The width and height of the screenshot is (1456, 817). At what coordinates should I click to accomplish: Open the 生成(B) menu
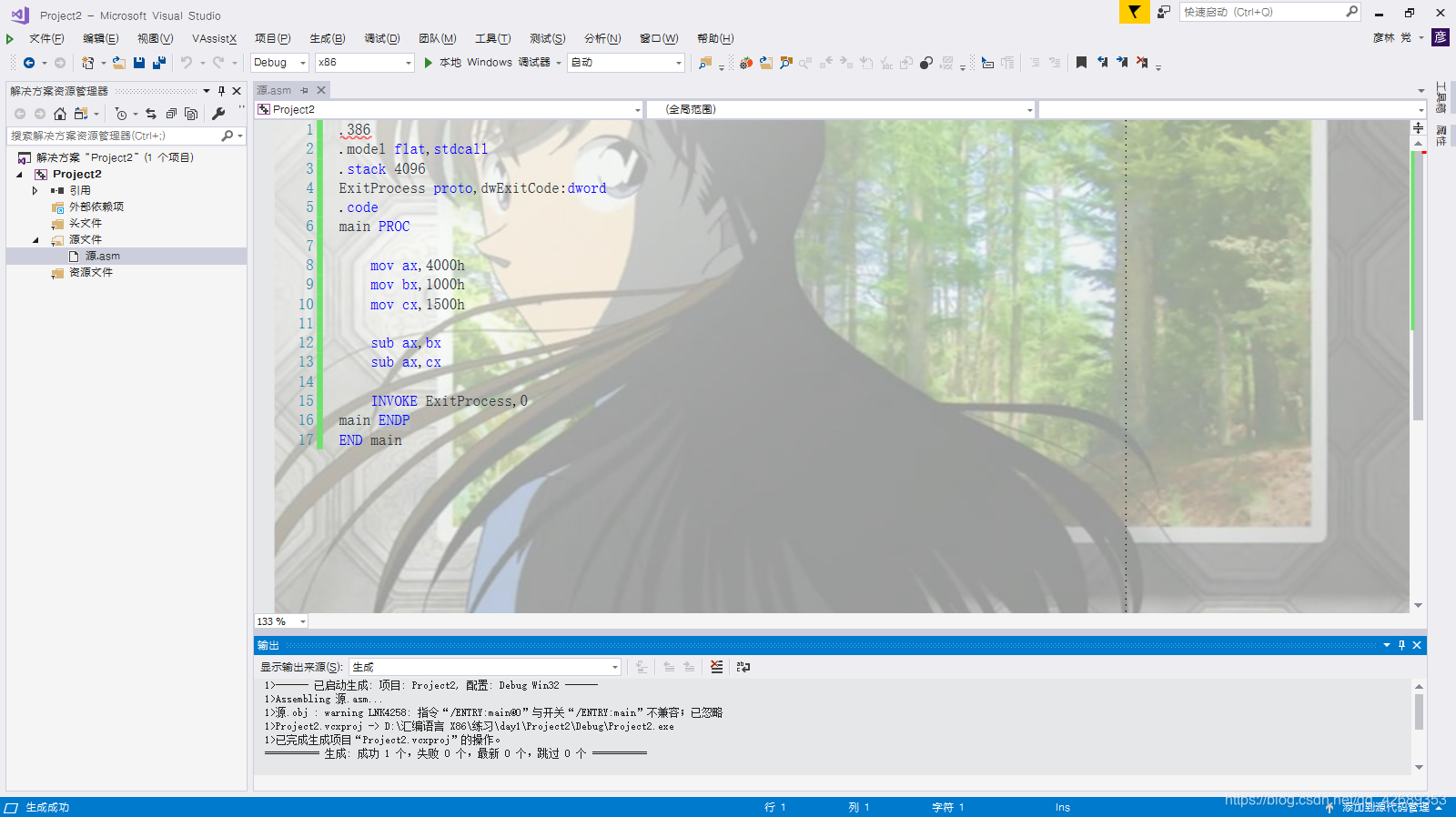(x=327, y=38)
